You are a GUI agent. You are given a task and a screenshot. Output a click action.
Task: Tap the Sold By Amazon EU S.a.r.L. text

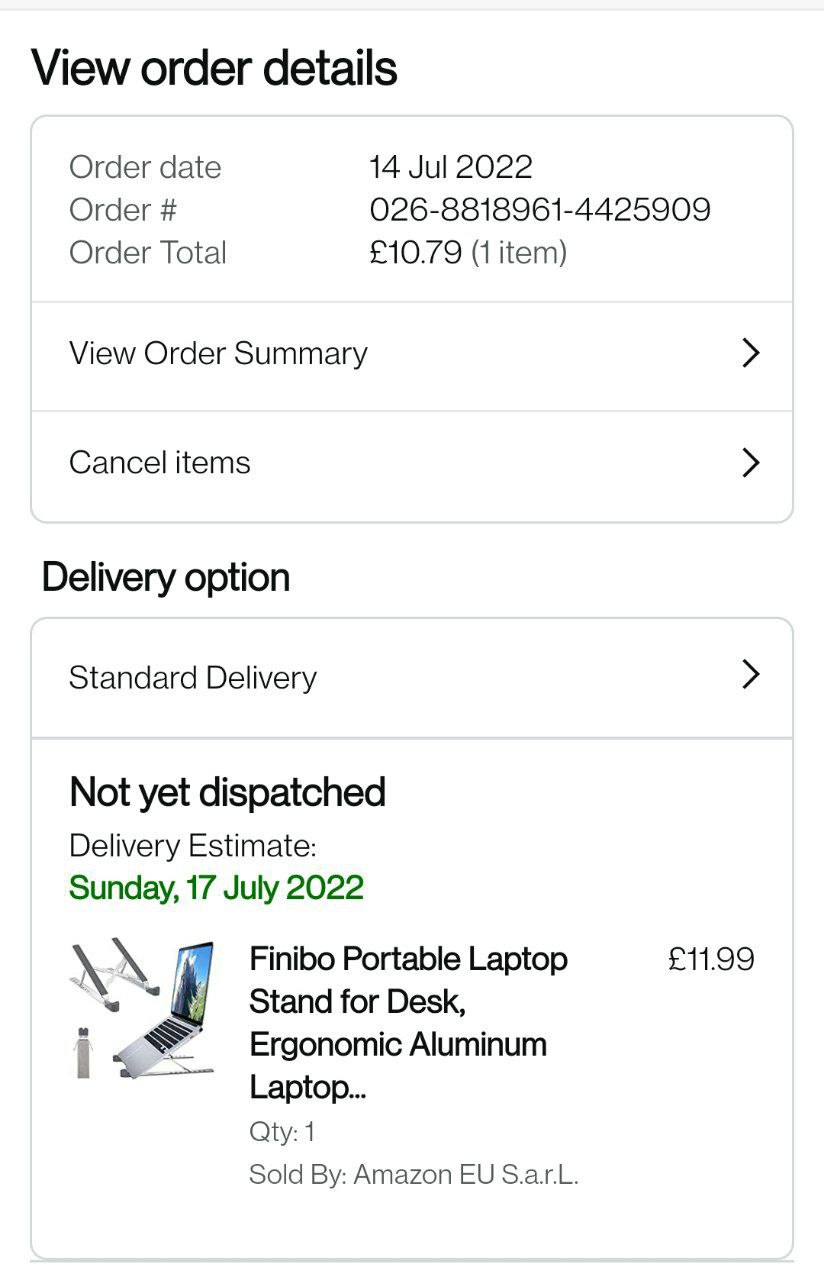point(414,1174)
